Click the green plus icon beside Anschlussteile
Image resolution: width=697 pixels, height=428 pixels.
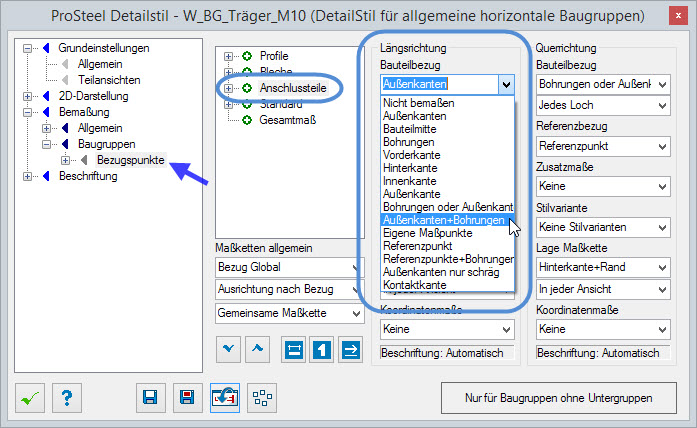tap(247, 88)
